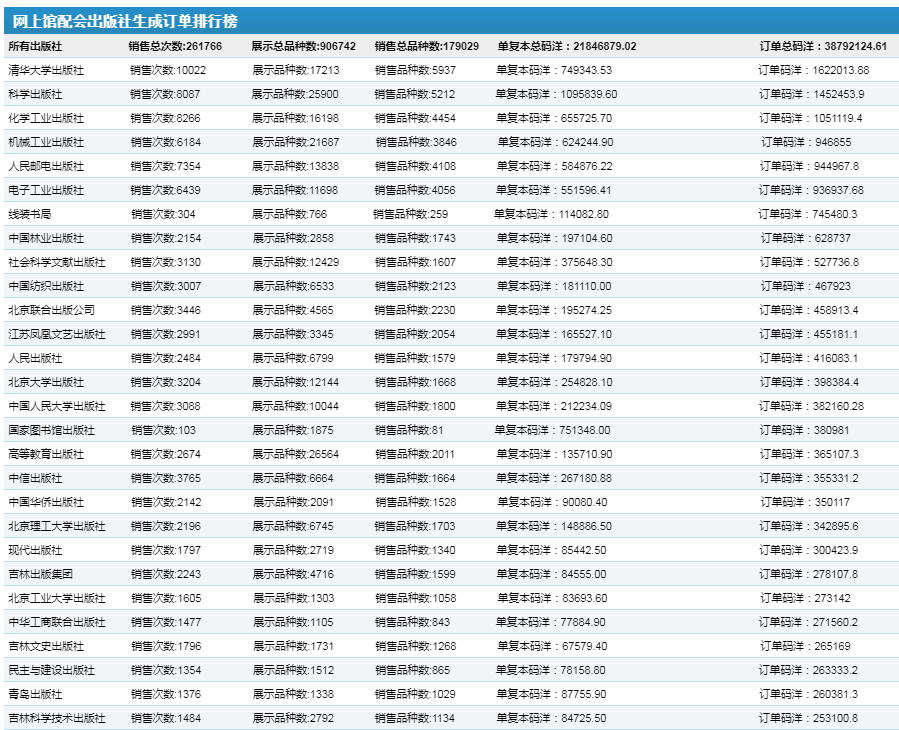Click the 清华大学出版社 publisher name
The width and height of the screenshot is (899, 730).
[x=46, y=70]
